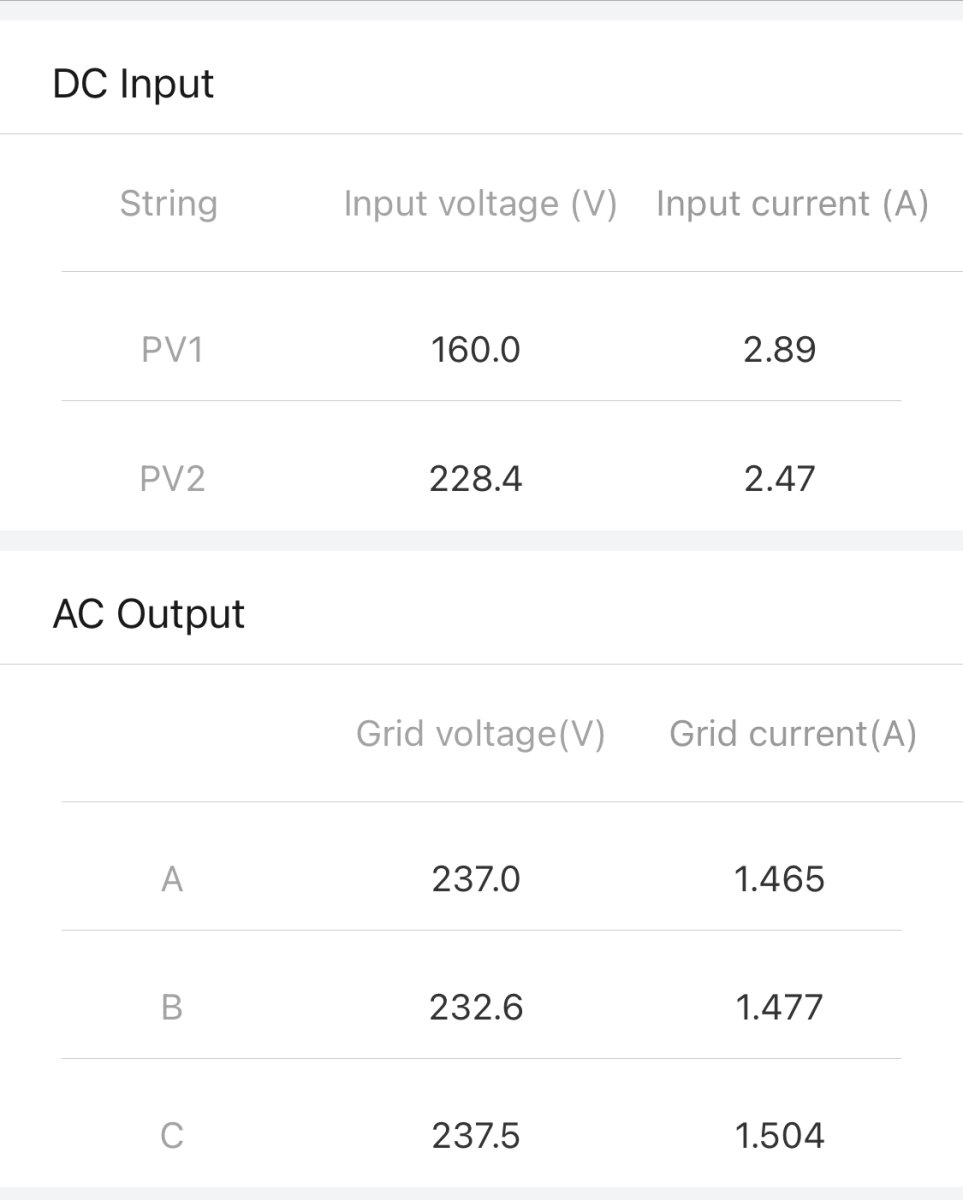This screenshot has height=1200, width=963.
Task: Click the phase B row label
Action: pyautogui.click(x=172, y=1008)
